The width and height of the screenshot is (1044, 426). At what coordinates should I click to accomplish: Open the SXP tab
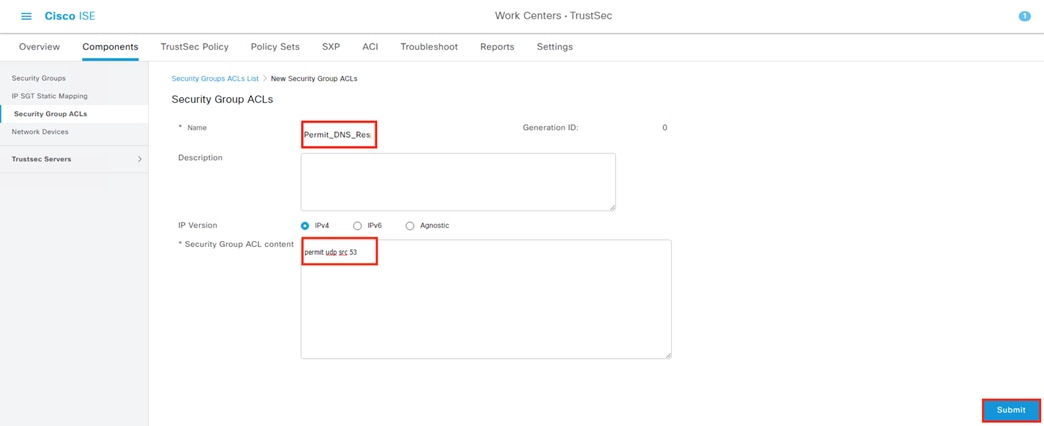(x=331, y=47)
